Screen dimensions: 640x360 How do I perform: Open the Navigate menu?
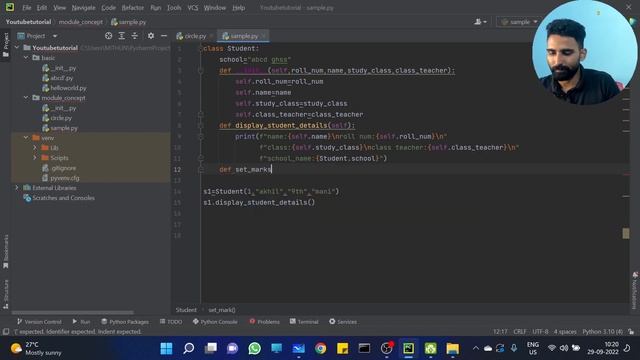coord(83,8)
